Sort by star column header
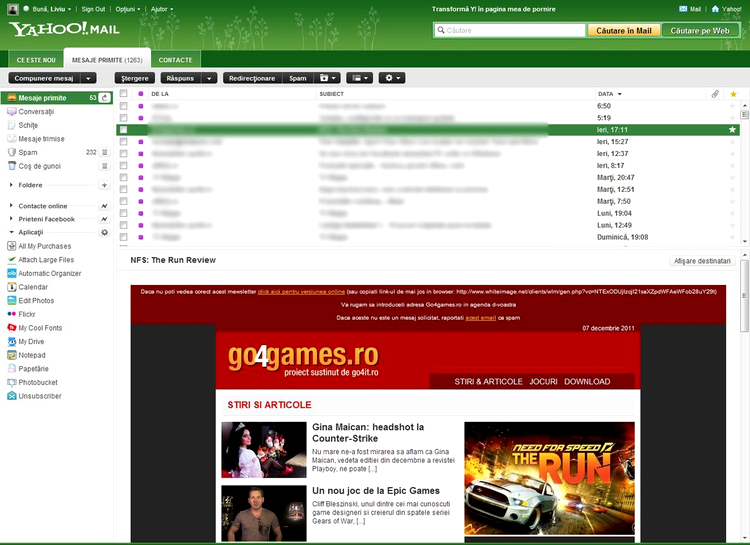The height and width of the screenshot is (545, 750). 733,94
